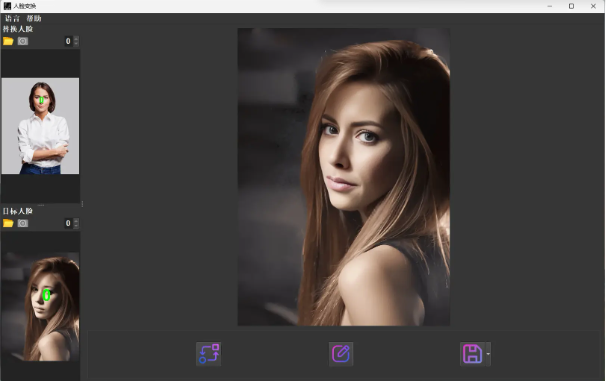Viewport: 606px width, 381px height.
Task: Decrease the 替换人脸 face index with the down arrow
Action: [76, 43]
